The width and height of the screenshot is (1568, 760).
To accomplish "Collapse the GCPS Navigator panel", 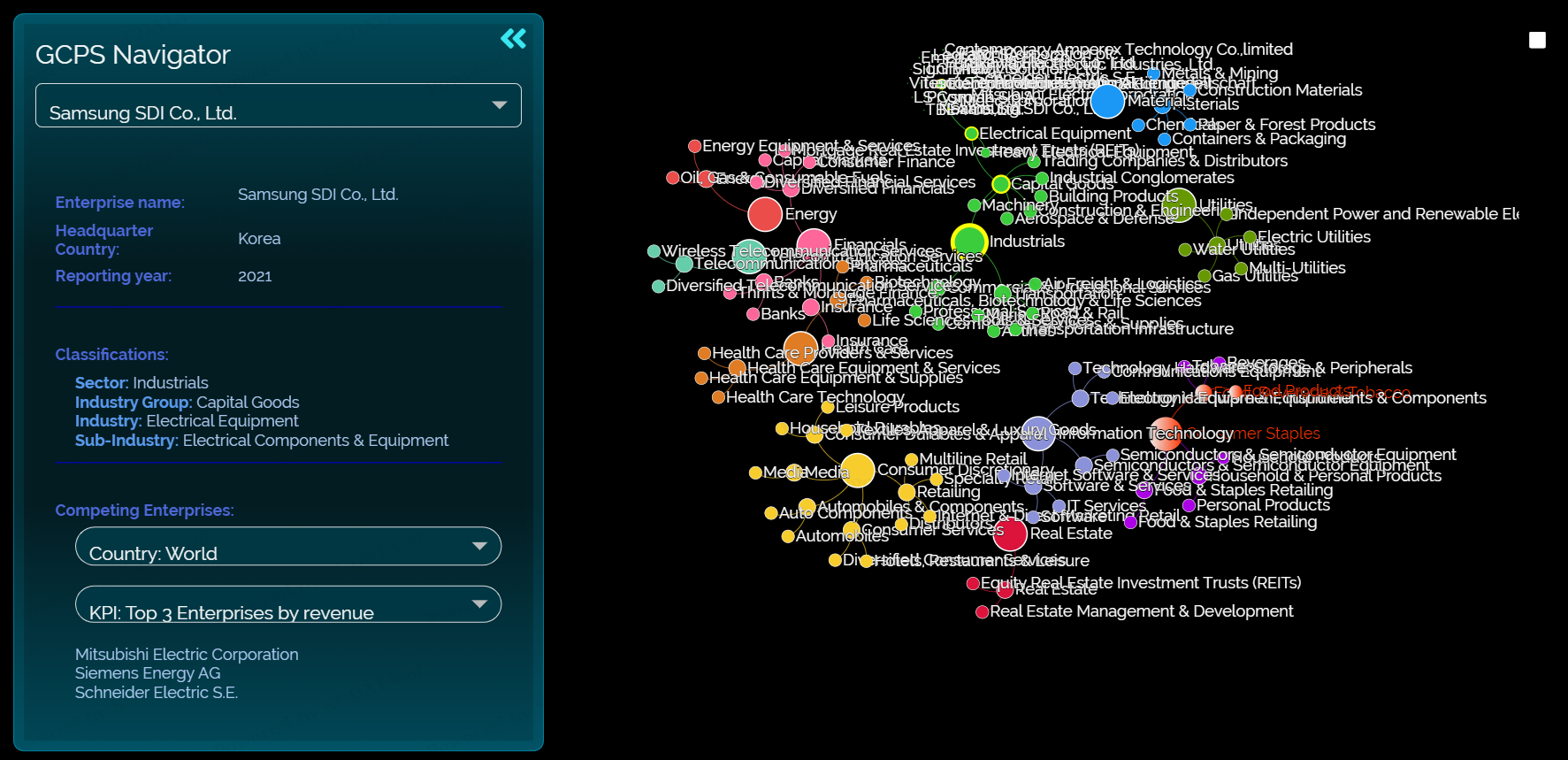I will pyautogui.click(x=513, y=38).
